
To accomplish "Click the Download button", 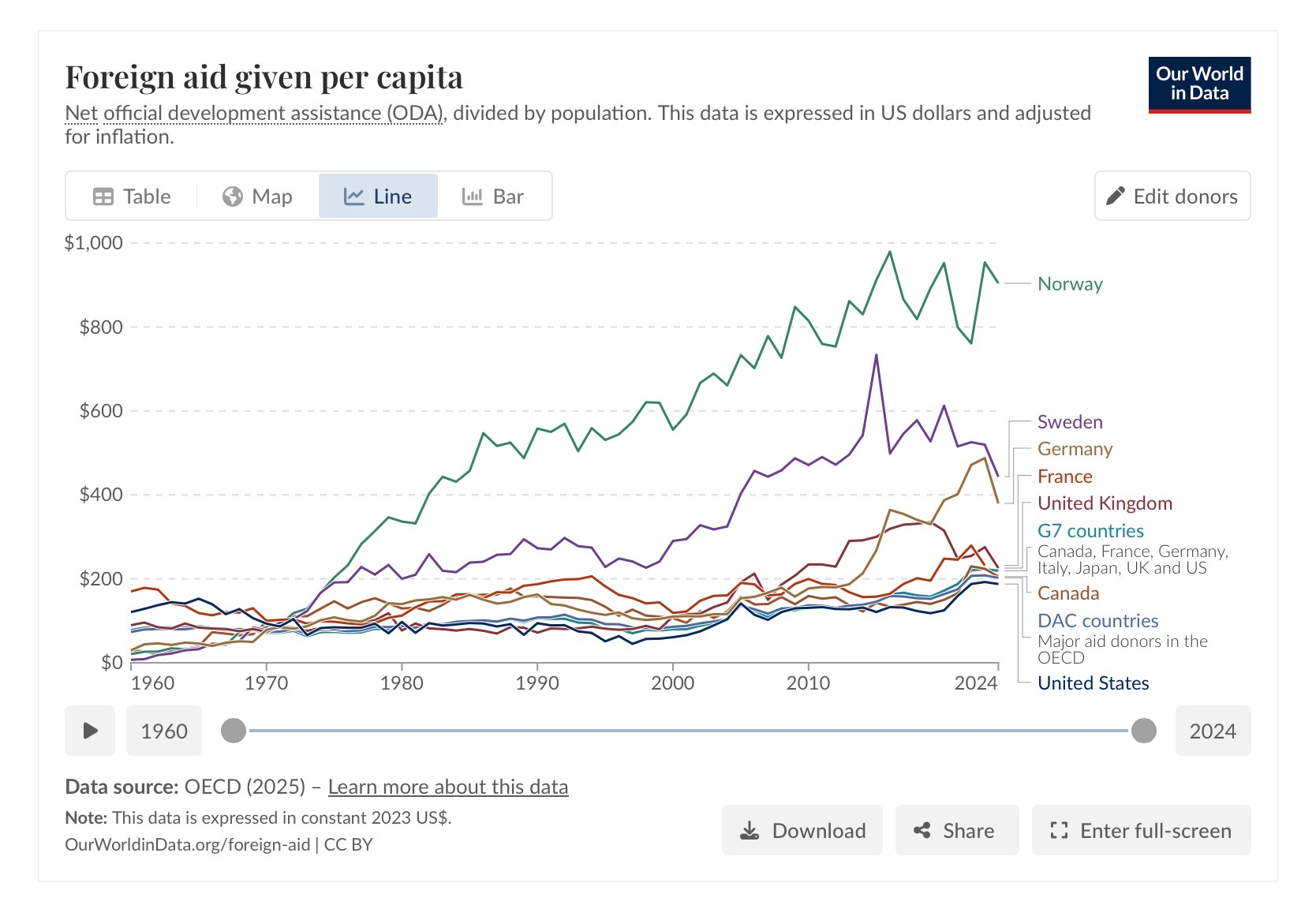I will 802,830.
